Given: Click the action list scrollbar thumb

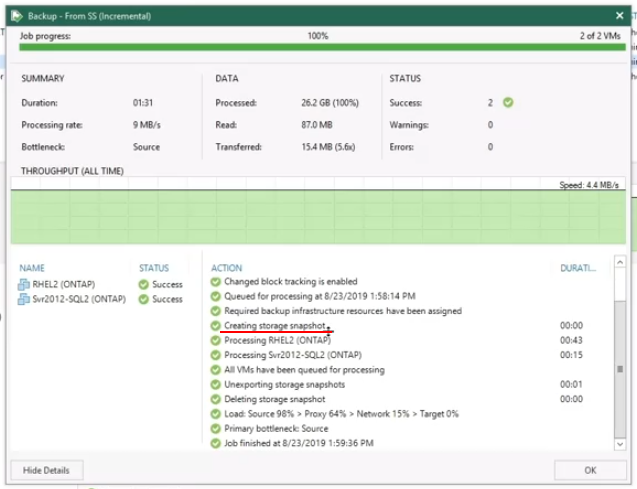Looking at the screenshot, I should point(620,369).
